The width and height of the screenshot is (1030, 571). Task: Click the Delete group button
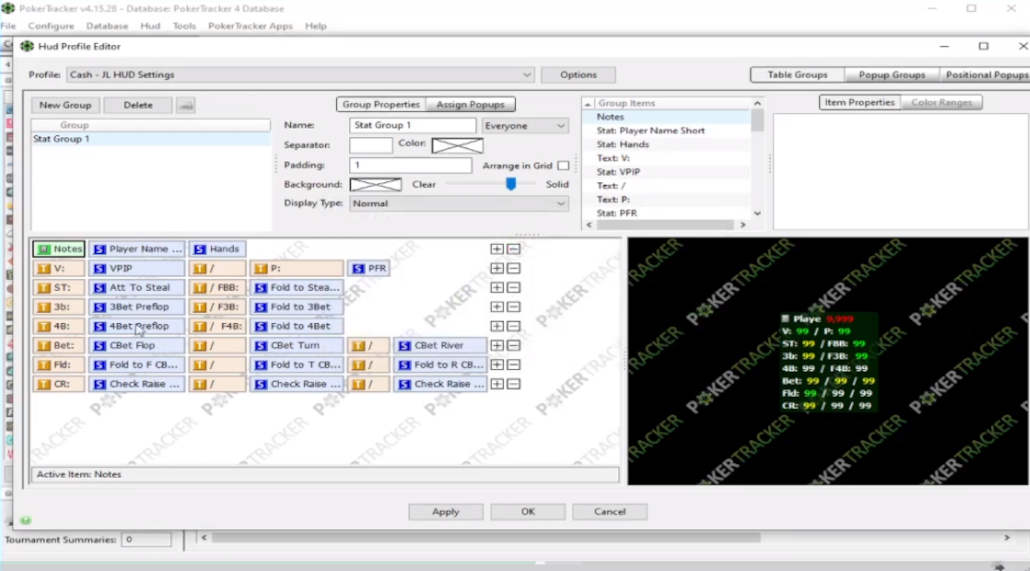138,105
